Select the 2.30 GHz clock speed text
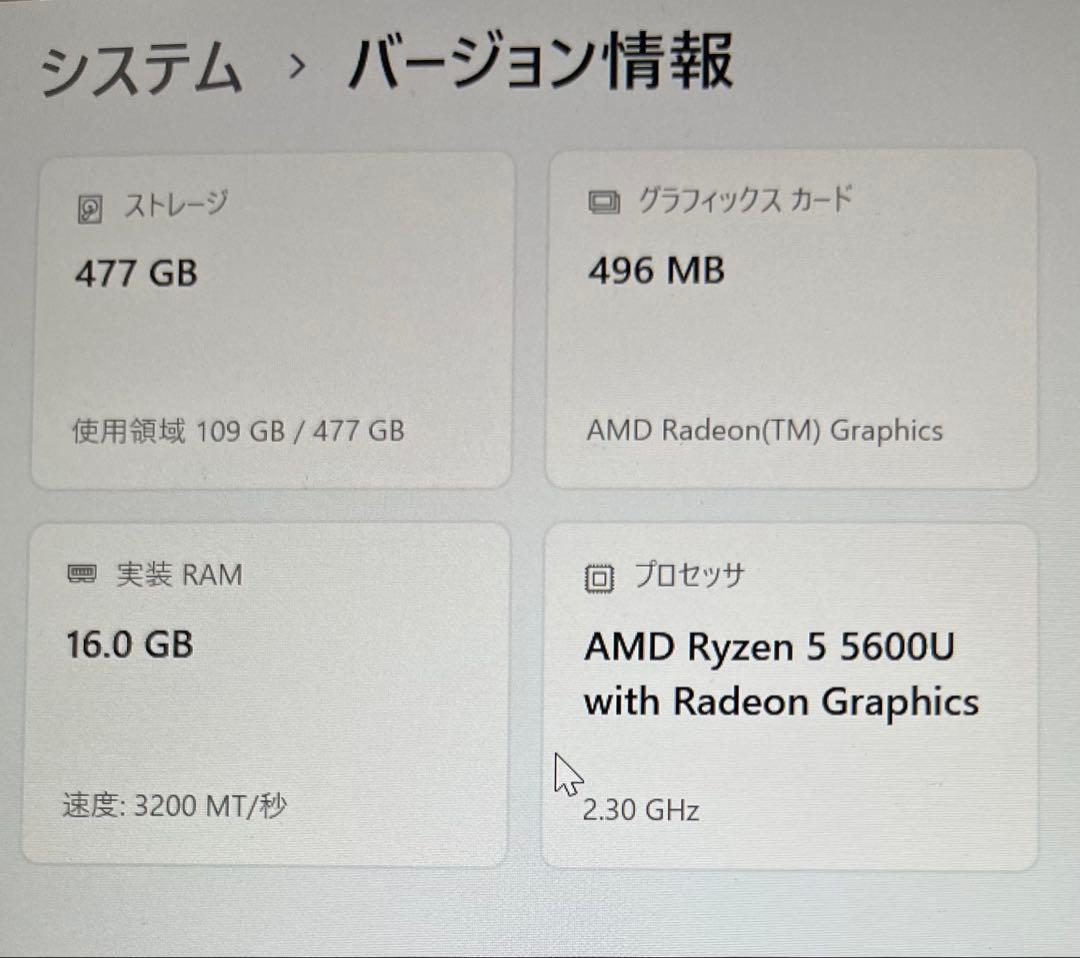The image size is (1080, 958). coord(643,810)
